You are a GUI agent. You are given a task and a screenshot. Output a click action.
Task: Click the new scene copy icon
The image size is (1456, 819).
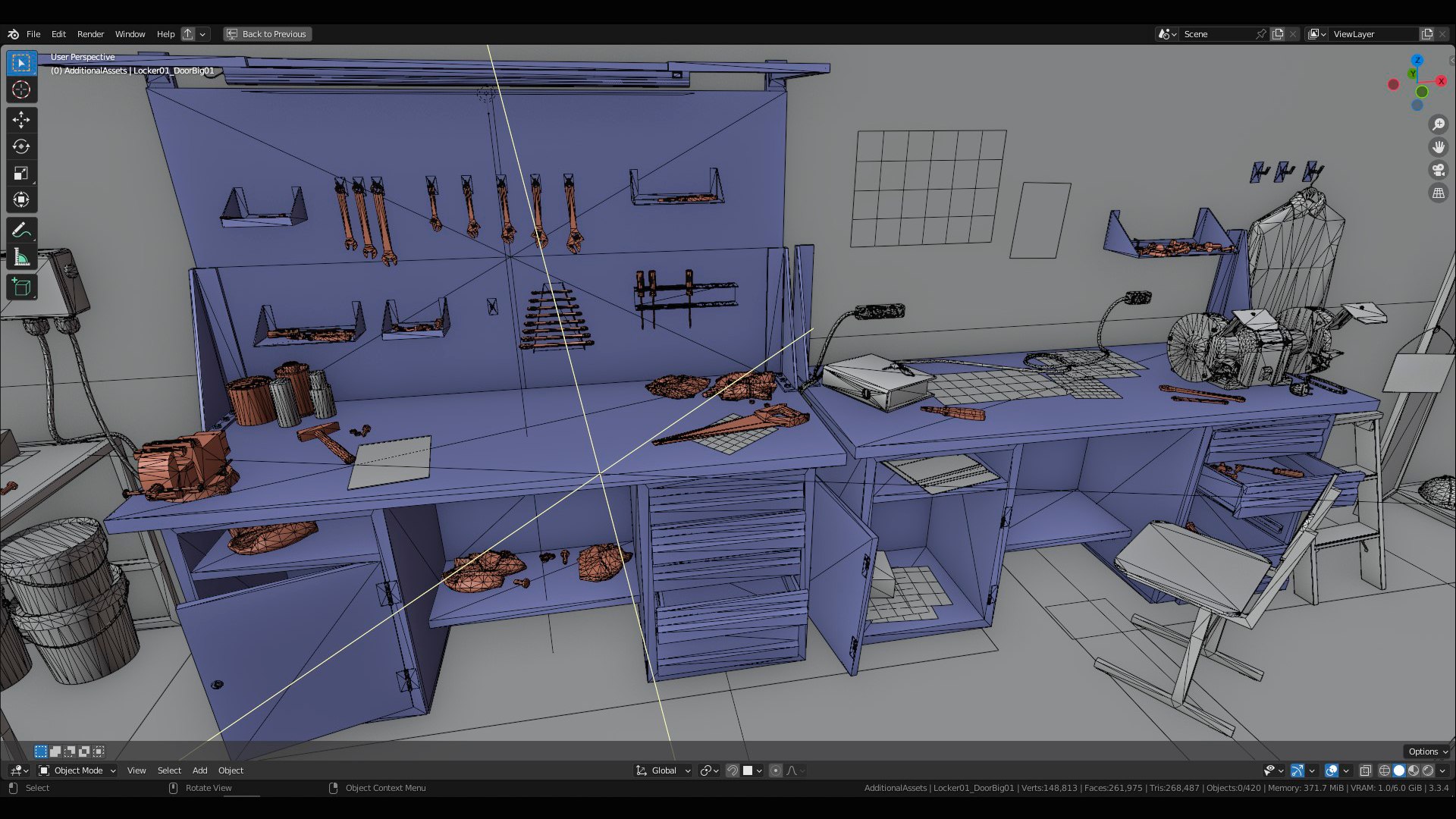point(1278,34)
